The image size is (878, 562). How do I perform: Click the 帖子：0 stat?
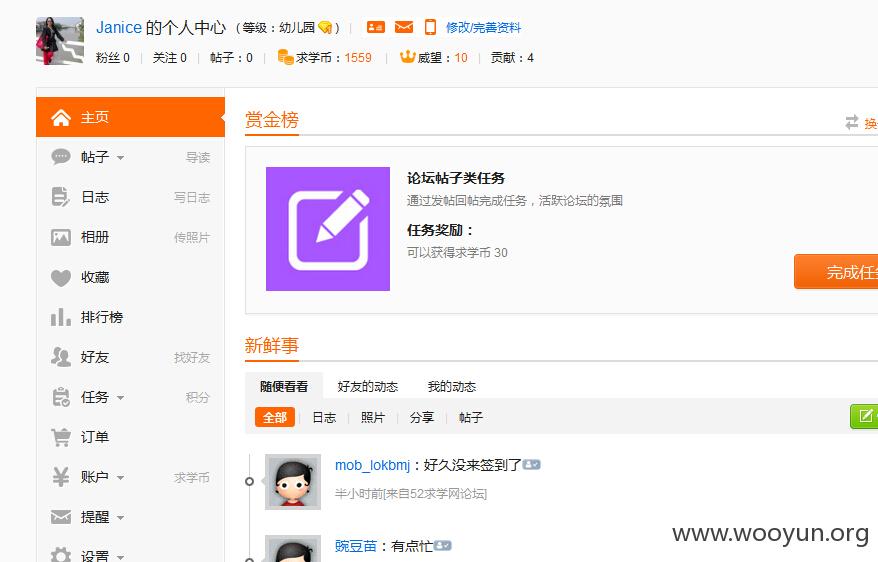231,58
